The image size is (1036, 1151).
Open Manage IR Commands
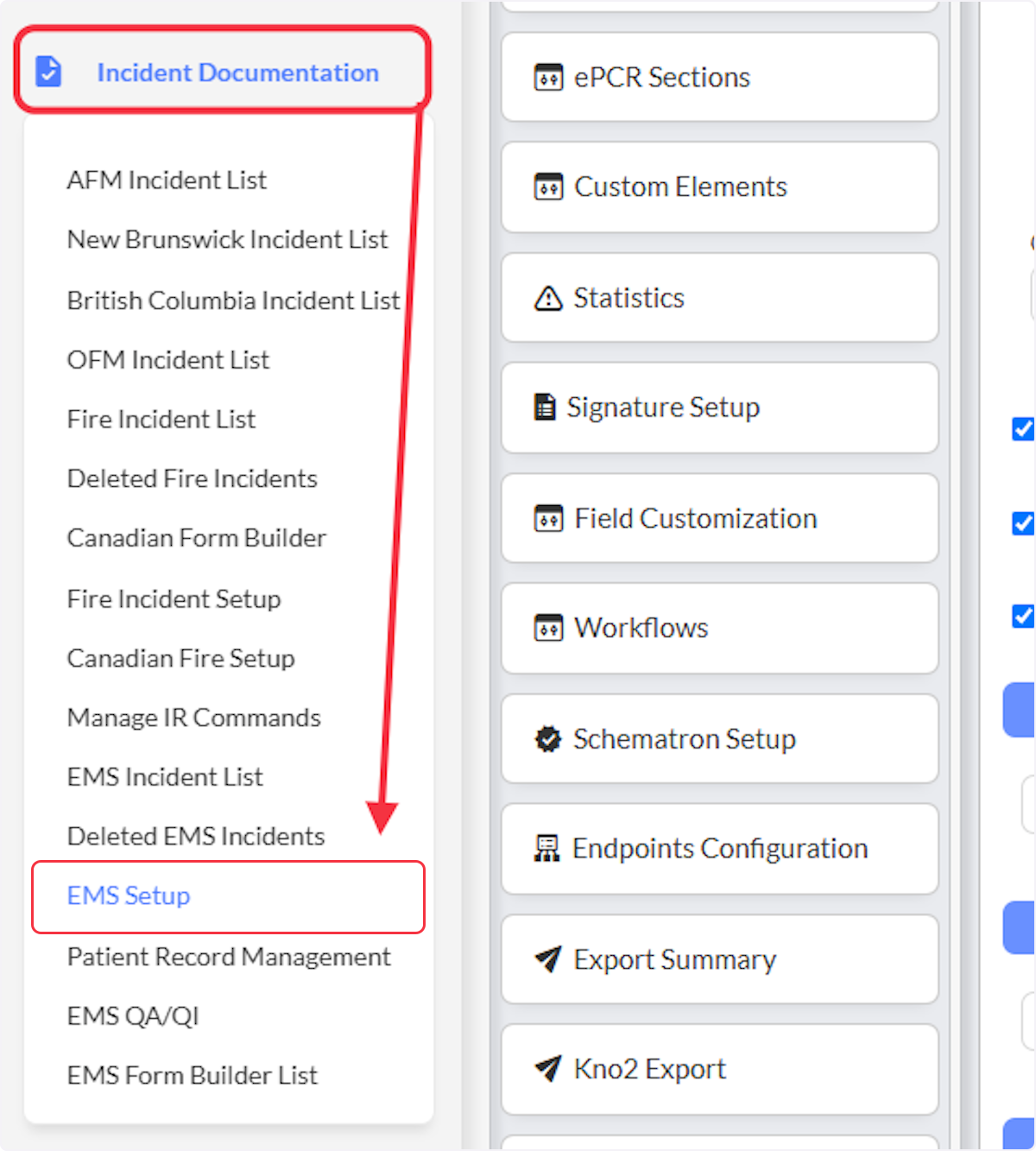click(194, 718)
